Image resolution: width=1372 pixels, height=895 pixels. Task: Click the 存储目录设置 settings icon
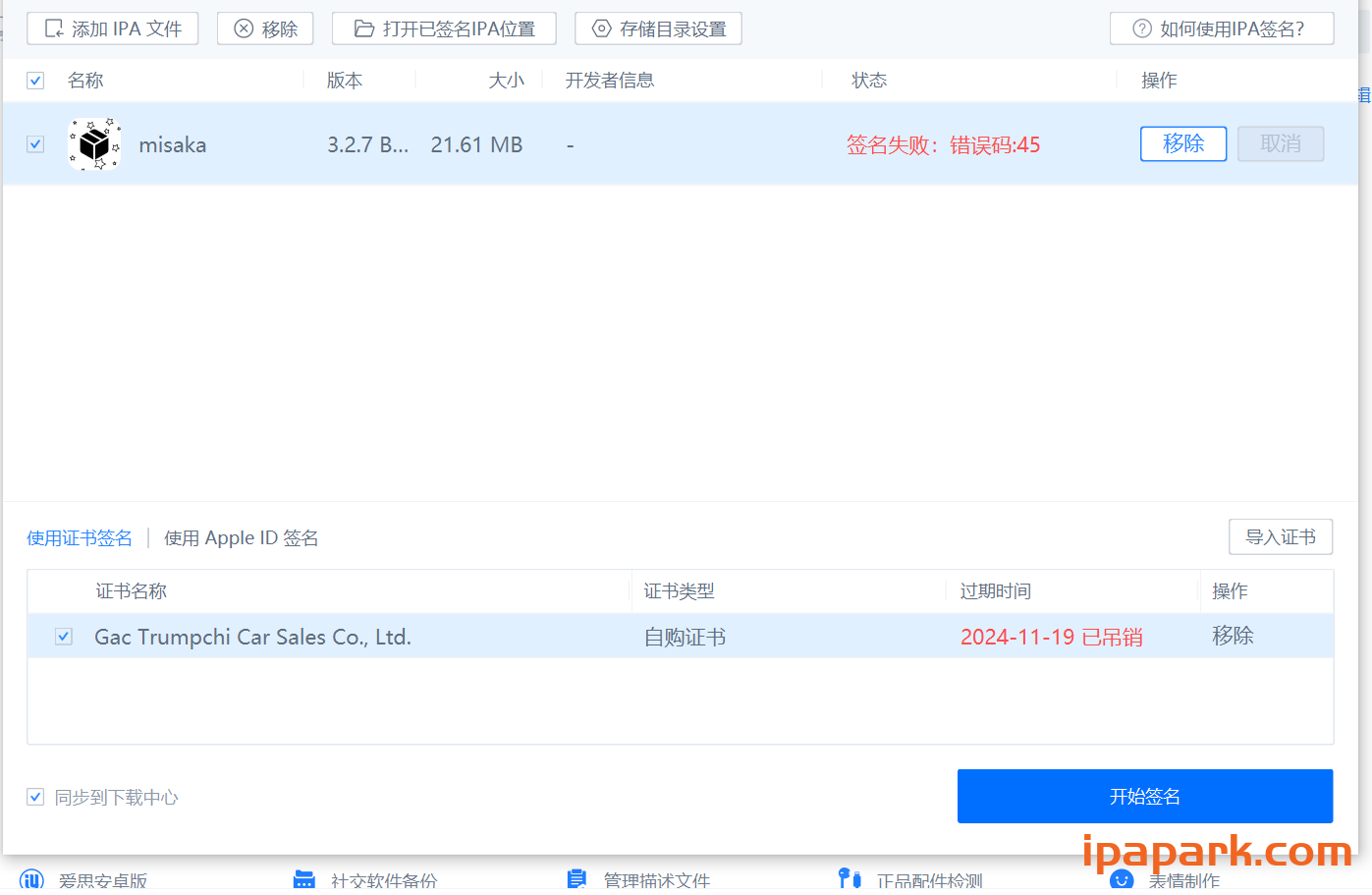(601, 28)
